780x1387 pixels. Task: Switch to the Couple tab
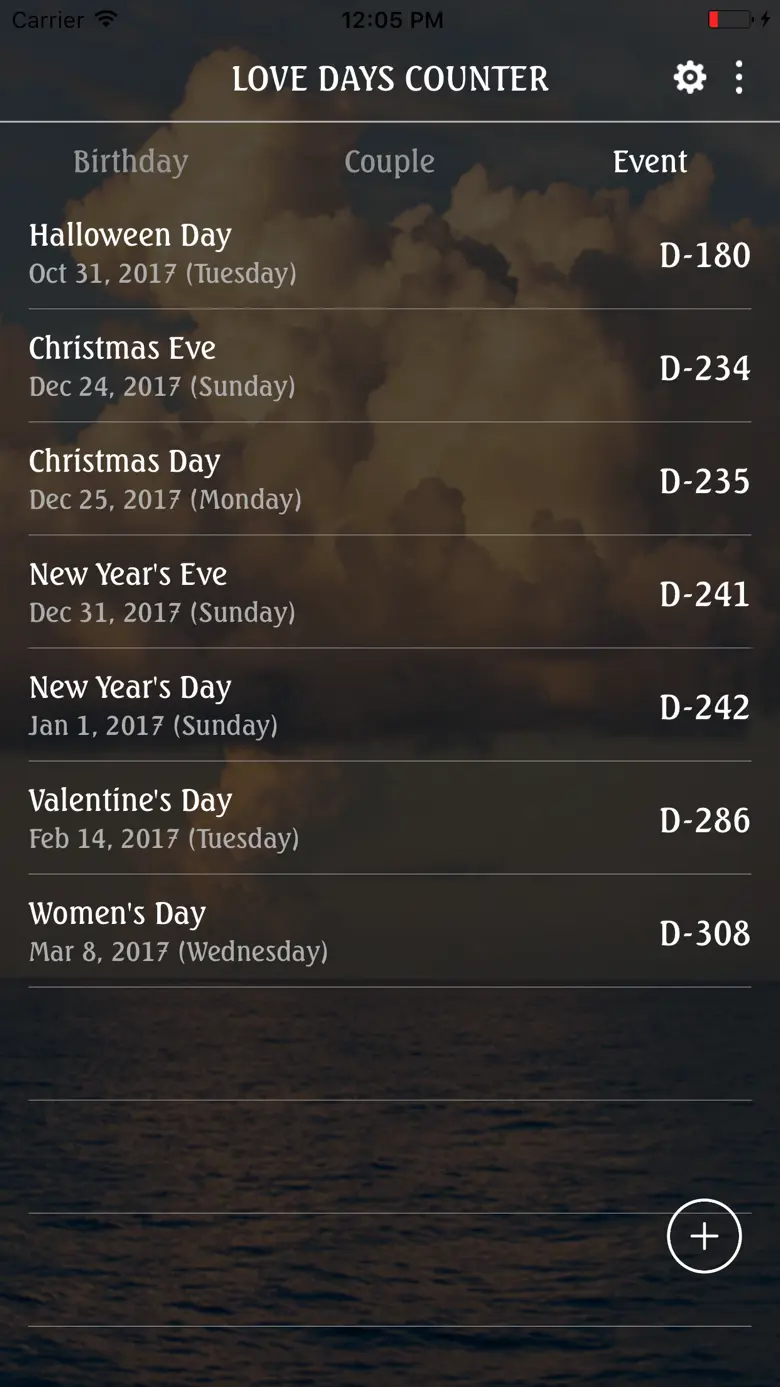click(x=389, y=162)
